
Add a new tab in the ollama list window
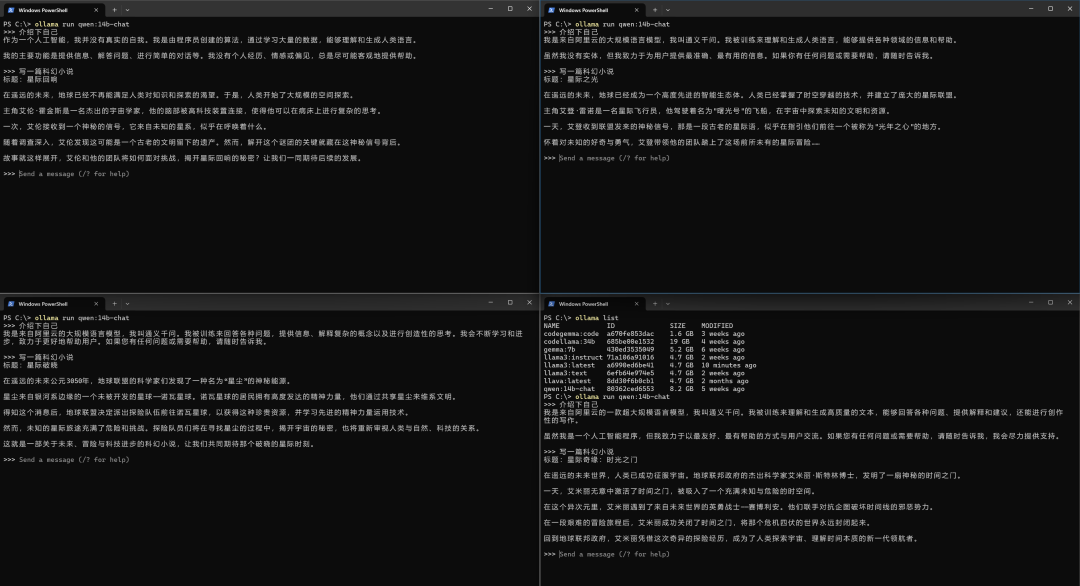coord(655,304)
